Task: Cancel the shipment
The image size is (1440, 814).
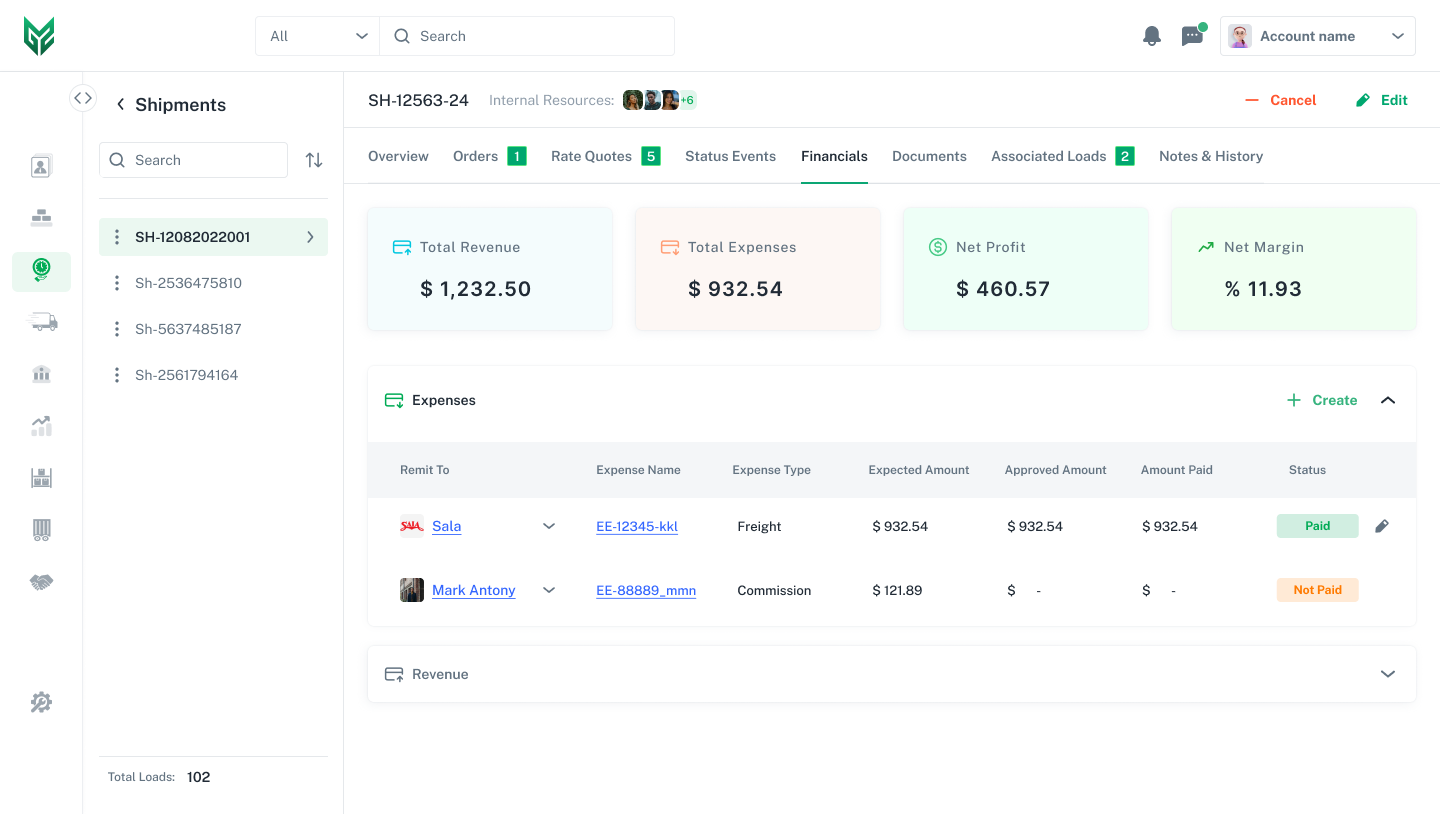Action: pyautogui.click(x=1280, y=100)
